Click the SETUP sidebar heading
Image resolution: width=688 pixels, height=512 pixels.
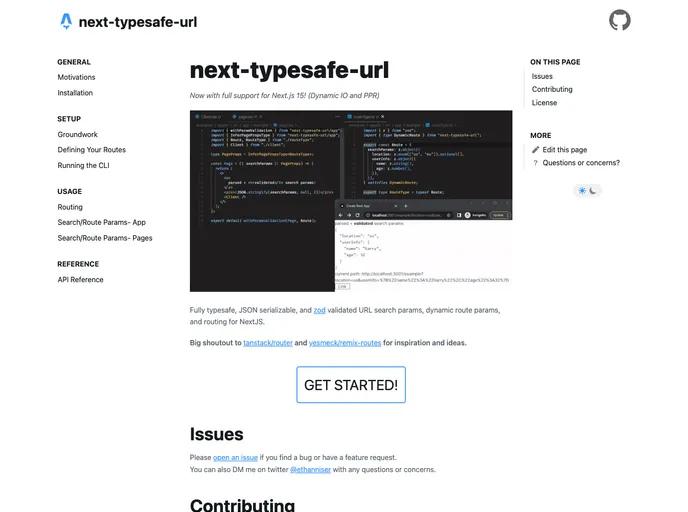click(x=69, y=119)
